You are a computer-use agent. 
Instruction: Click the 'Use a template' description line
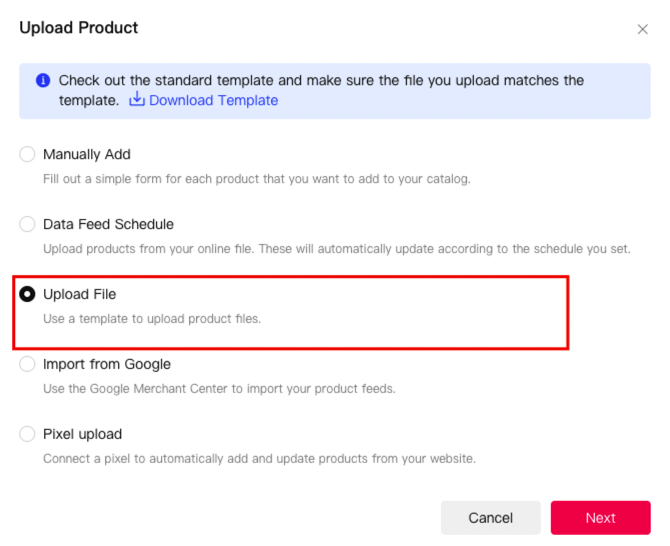152,318
